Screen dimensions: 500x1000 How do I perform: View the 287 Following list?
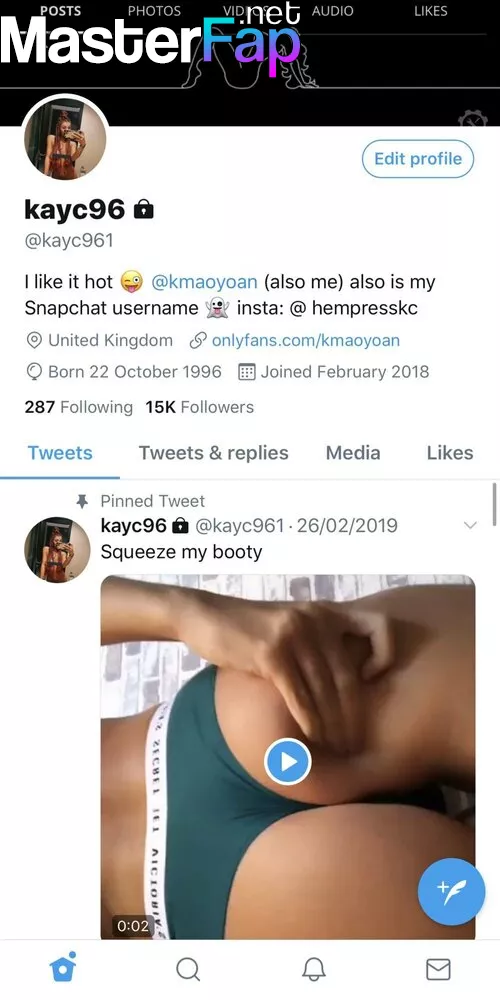pos(78,407)
